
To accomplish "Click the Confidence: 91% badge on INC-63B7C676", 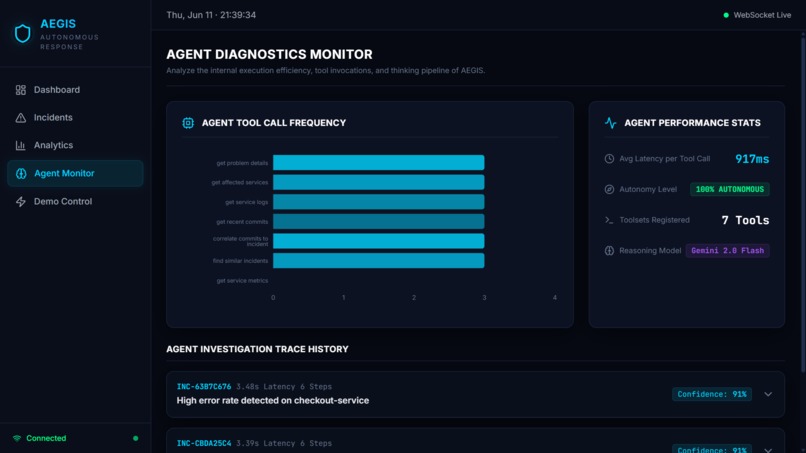I will click(712, 394).
